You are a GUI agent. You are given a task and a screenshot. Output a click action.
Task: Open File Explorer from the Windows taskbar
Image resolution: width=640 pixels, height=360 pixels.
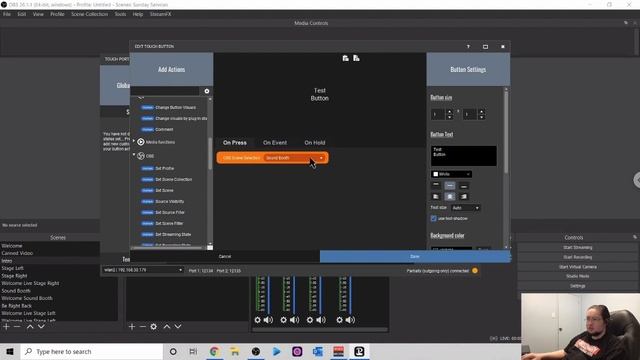tap(235, 351)
